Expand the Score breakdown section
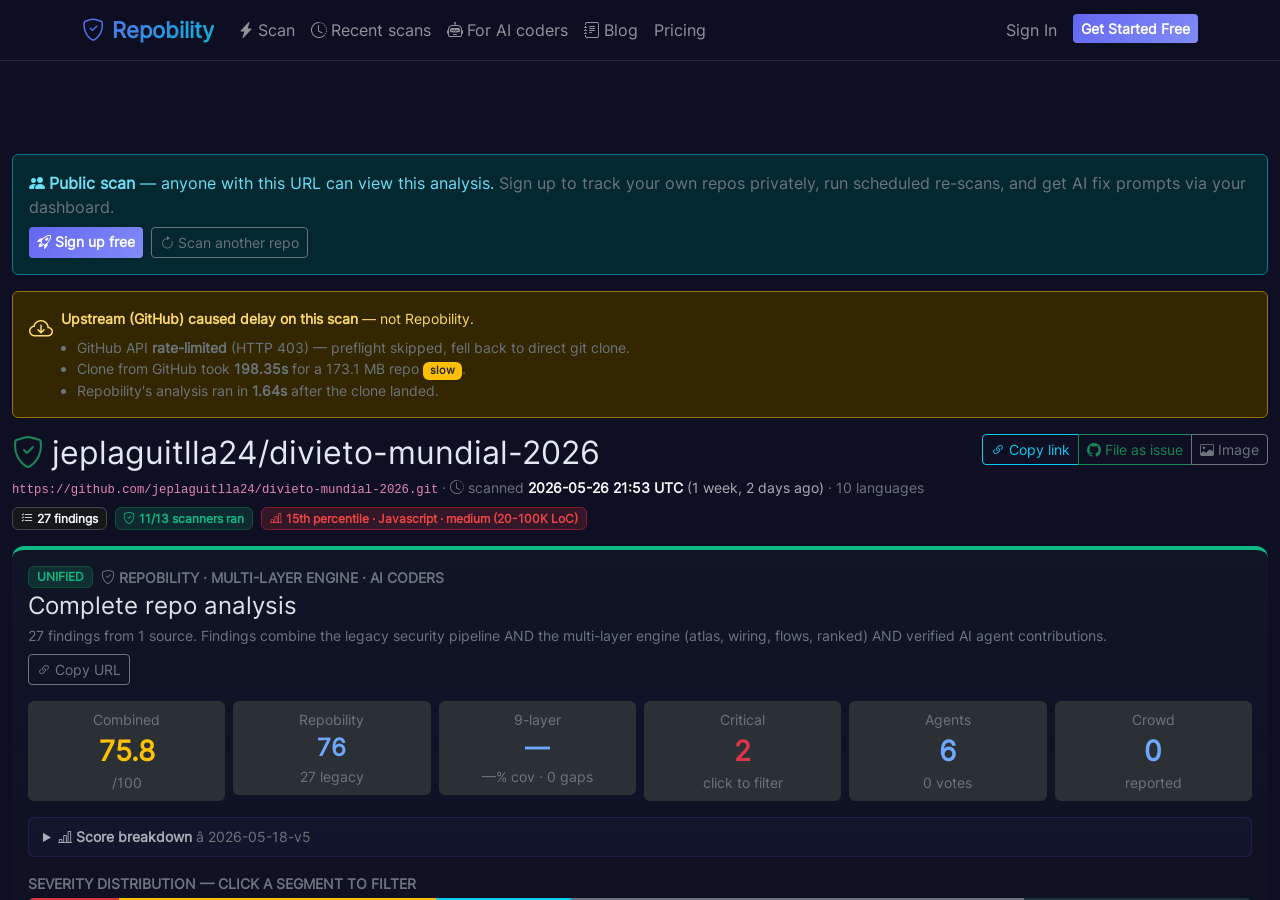Screen dimensions: 1280x900 pos(640,837)
